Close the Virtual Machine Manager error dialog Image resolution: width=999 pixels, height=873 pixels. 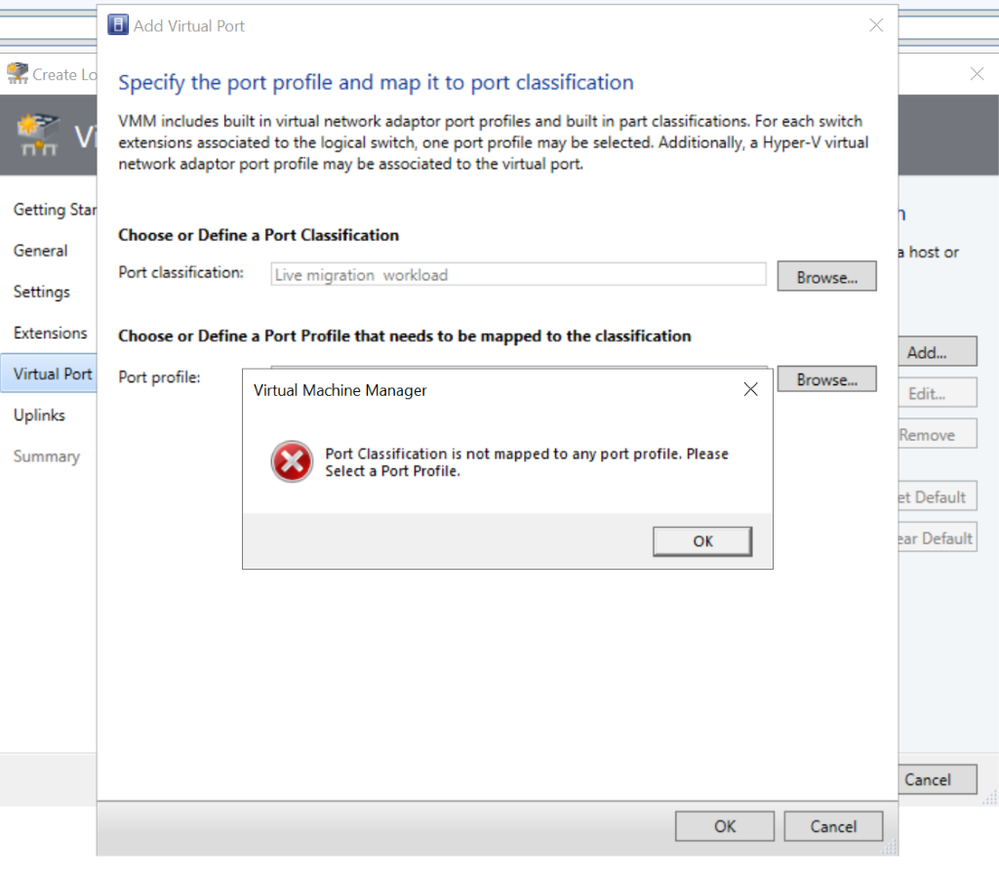click(751, 389)
